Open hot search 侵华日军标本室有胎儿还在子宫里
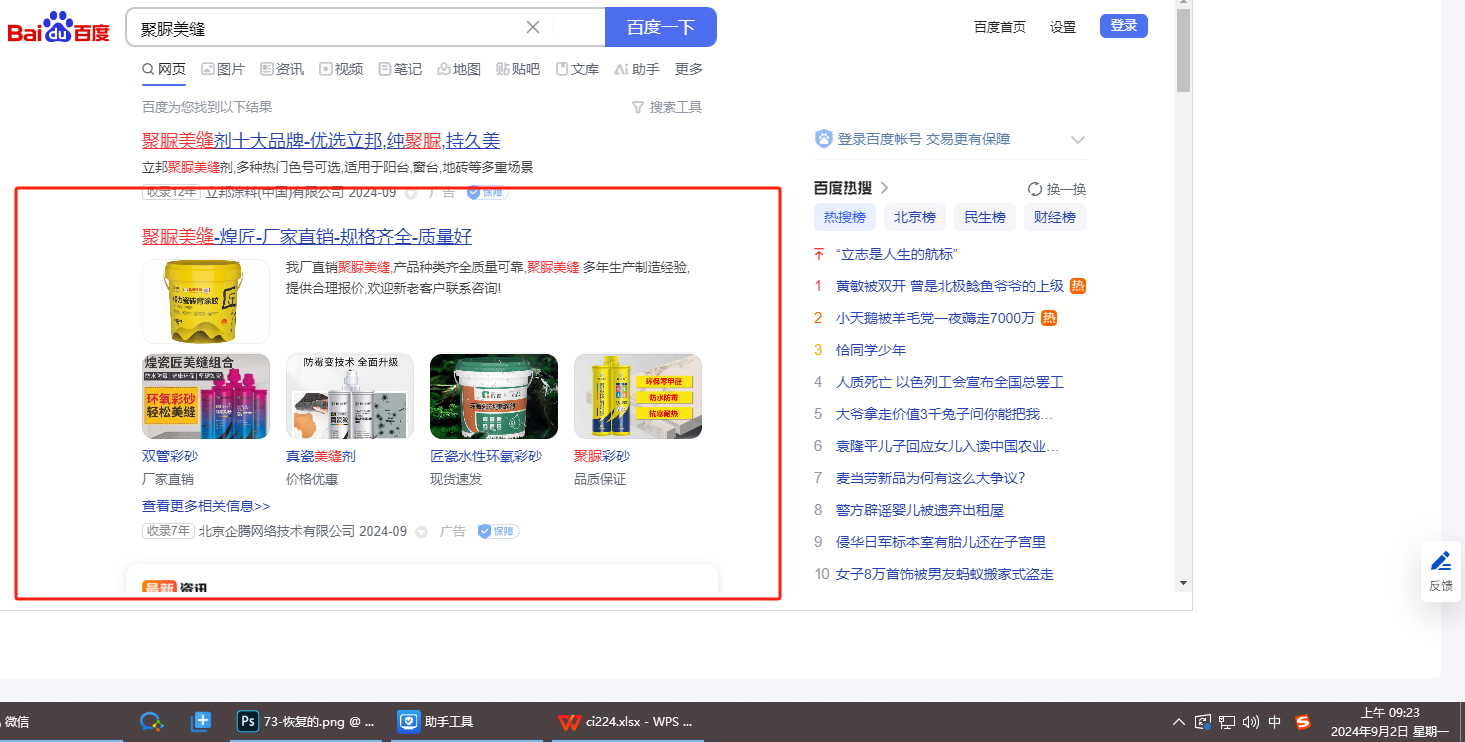The height and width of the screenshot is (742, 1465). [941, 542]
